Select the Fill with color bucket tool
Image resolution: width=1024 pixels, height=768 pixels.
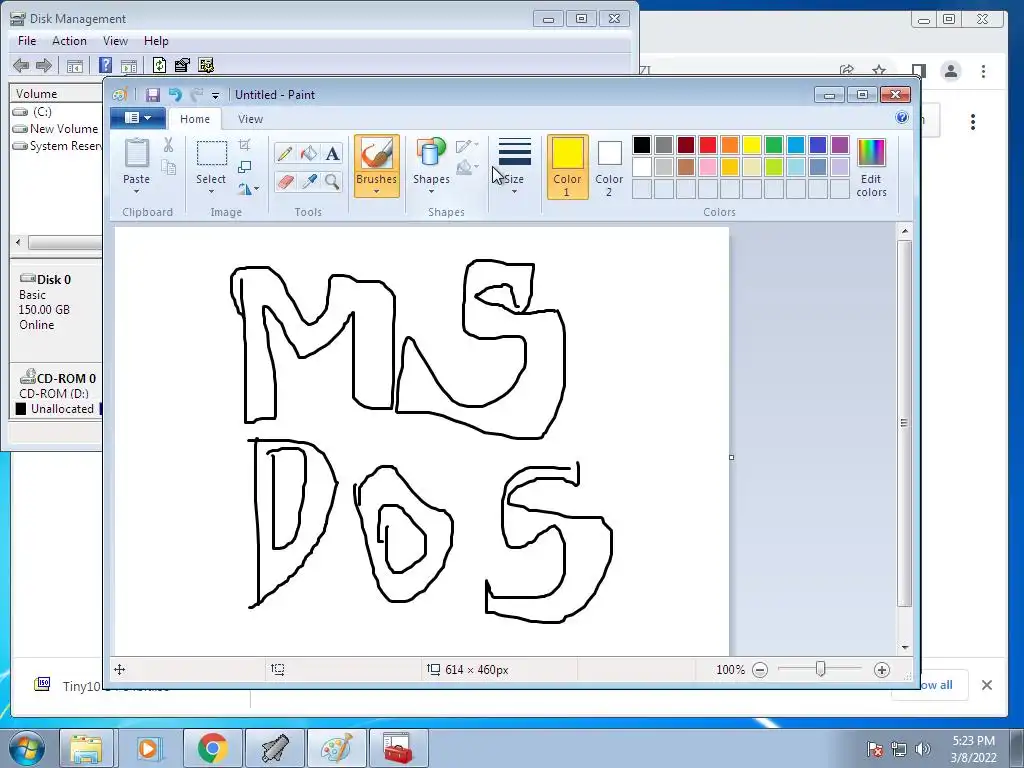[309, 153]
